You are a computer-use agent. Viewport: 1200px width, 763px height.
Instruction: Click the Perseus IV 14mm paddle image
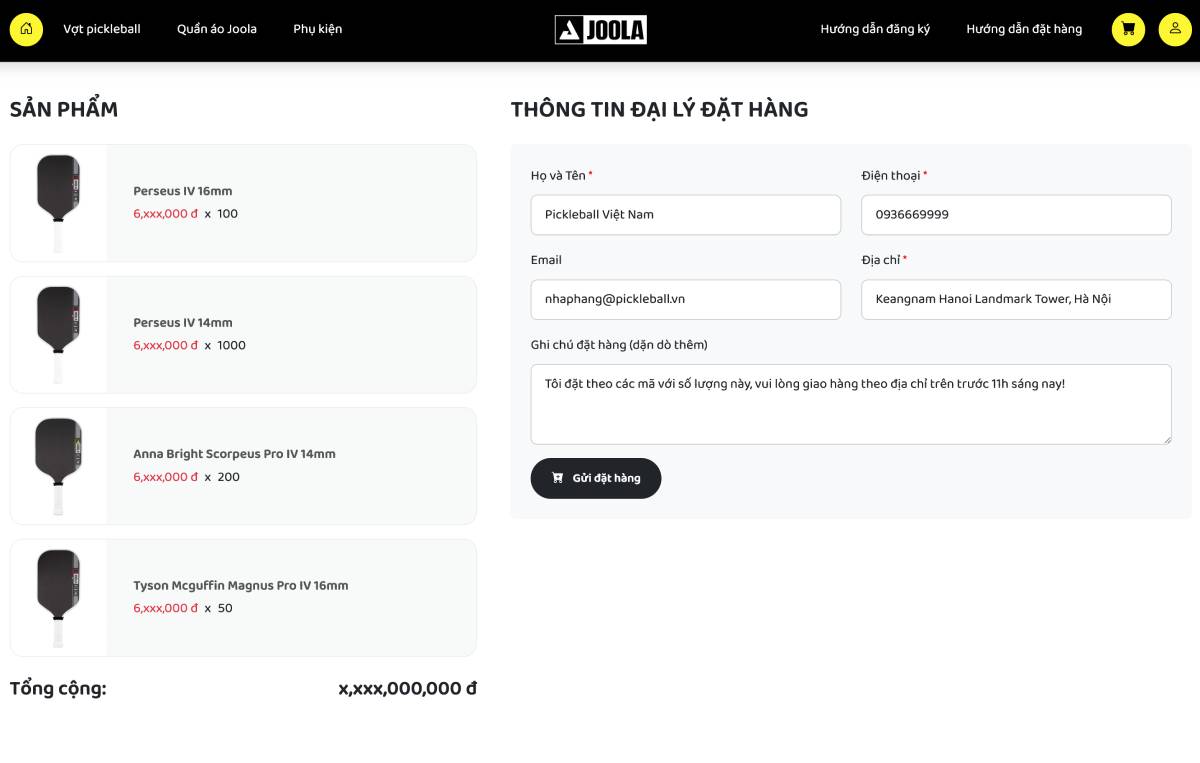[x=58, y=335]
